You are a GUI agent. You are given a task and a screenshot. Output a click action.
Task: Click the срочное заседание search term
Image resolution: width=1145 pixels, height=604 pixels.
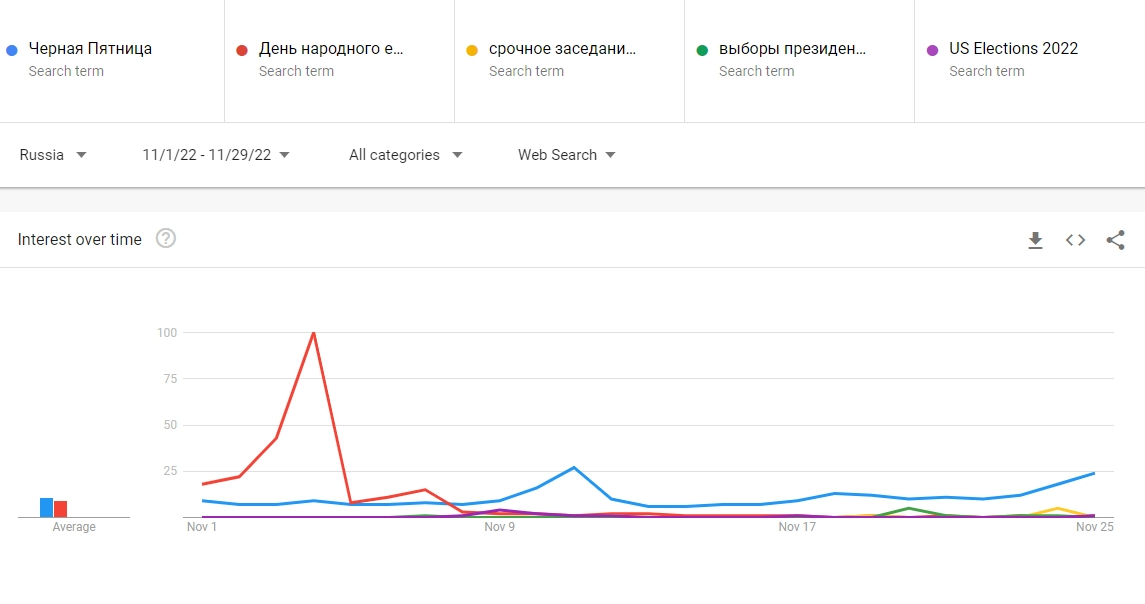coord(562,49)
